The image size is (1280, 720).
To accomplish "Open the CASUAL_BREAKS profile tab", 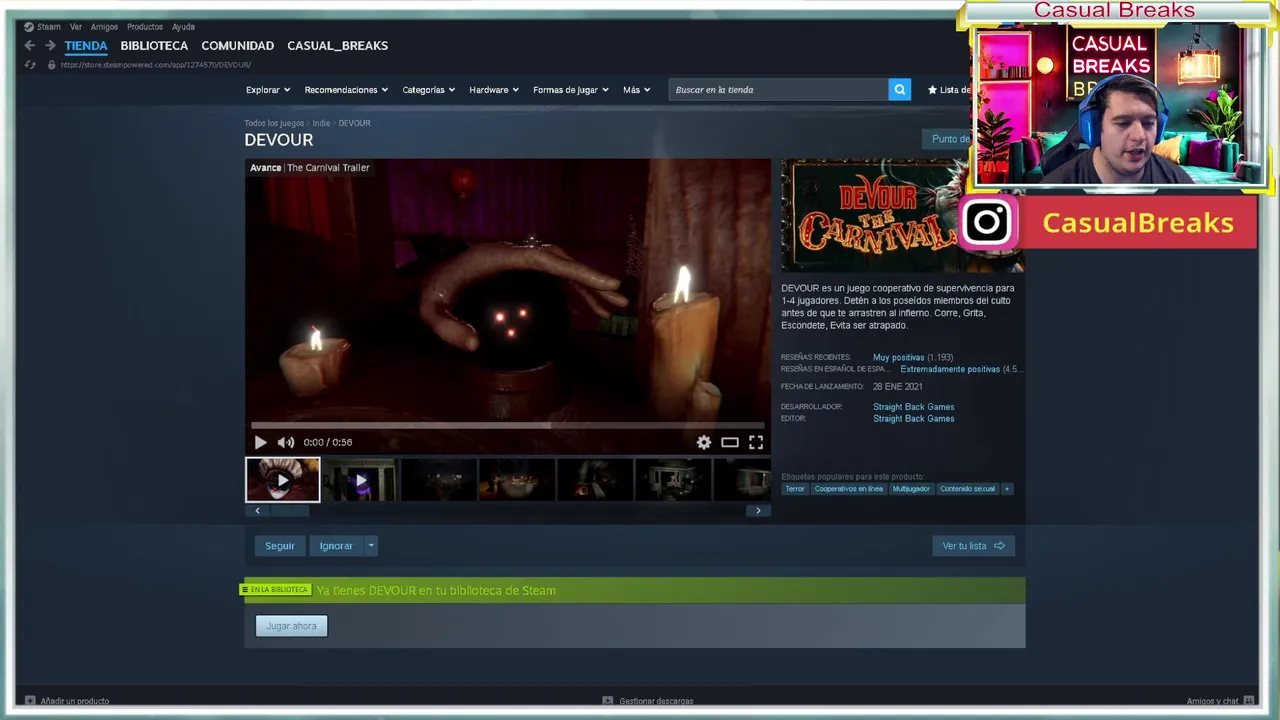I will (337, 46).
